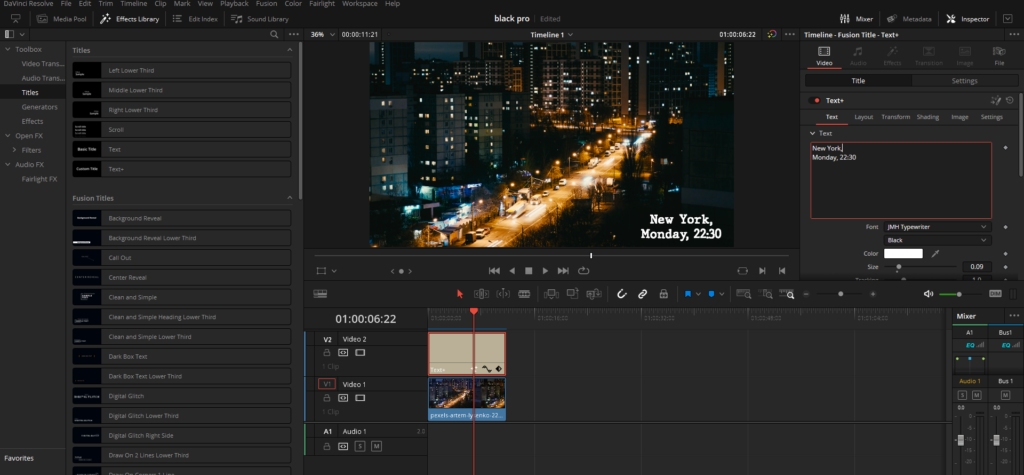
Task: Open the Marker color dropdown arrow
Action: (x=722, y=295)
